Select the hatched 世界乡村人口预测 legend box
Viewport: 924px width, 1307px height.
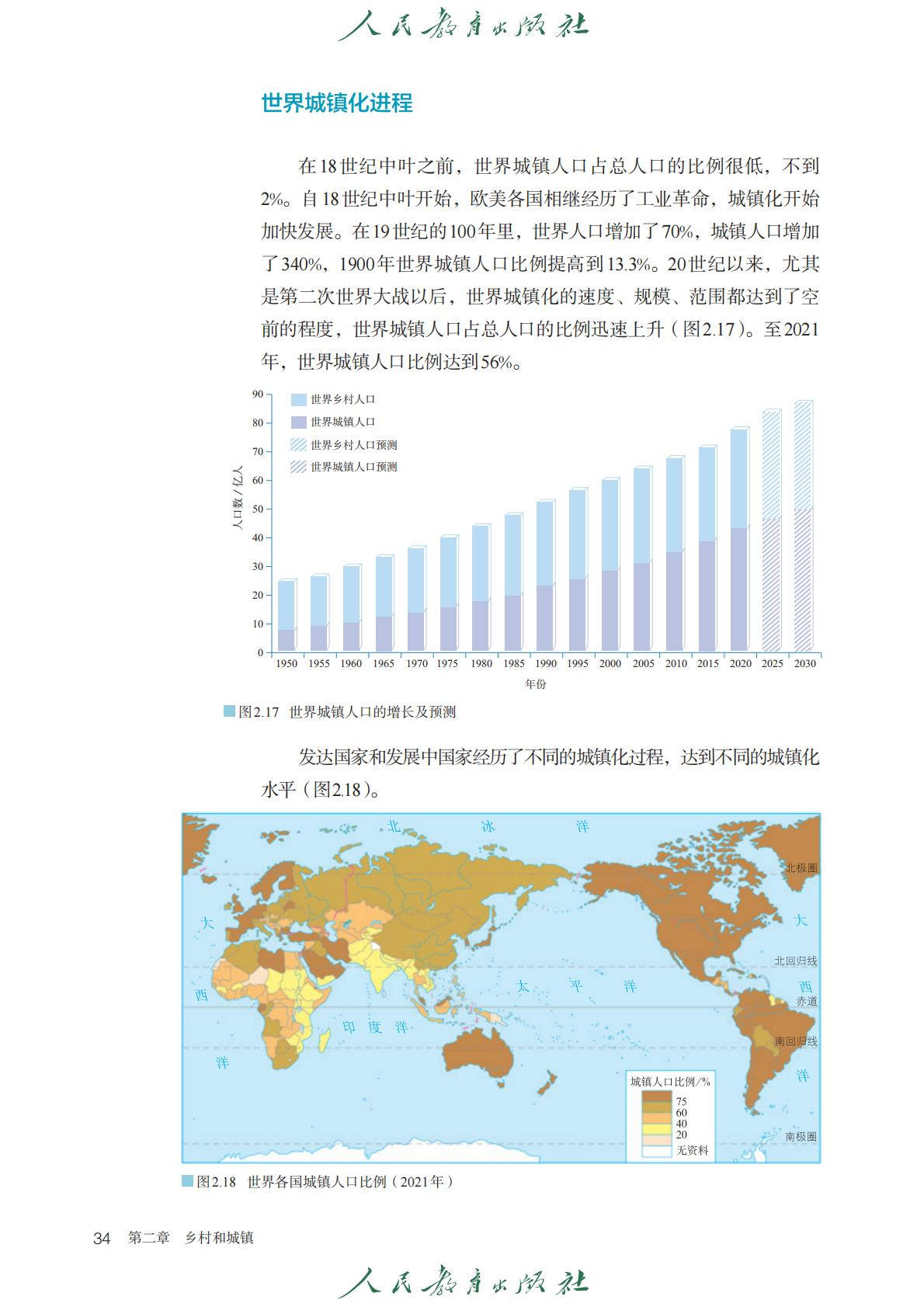[x=298, y=445]
